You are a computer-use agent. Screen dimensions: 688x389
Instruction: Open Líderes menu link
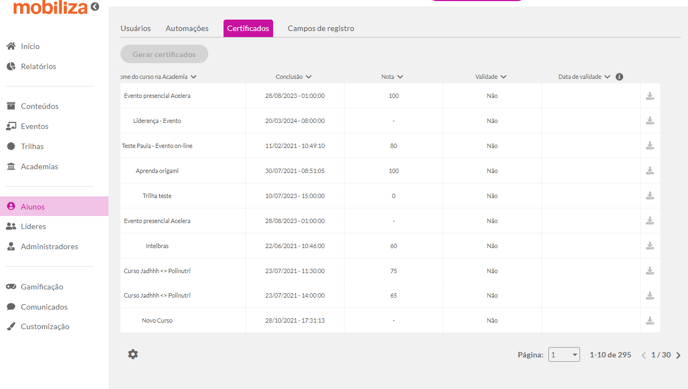[33, 226]
